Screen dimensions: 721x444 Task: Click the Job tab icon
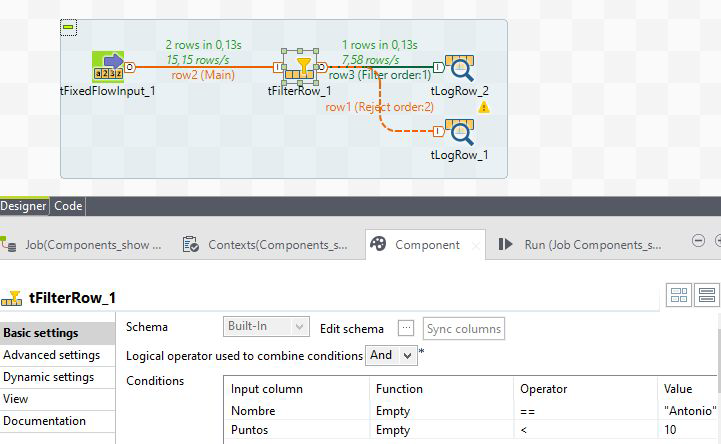click(x=8, y=244)
